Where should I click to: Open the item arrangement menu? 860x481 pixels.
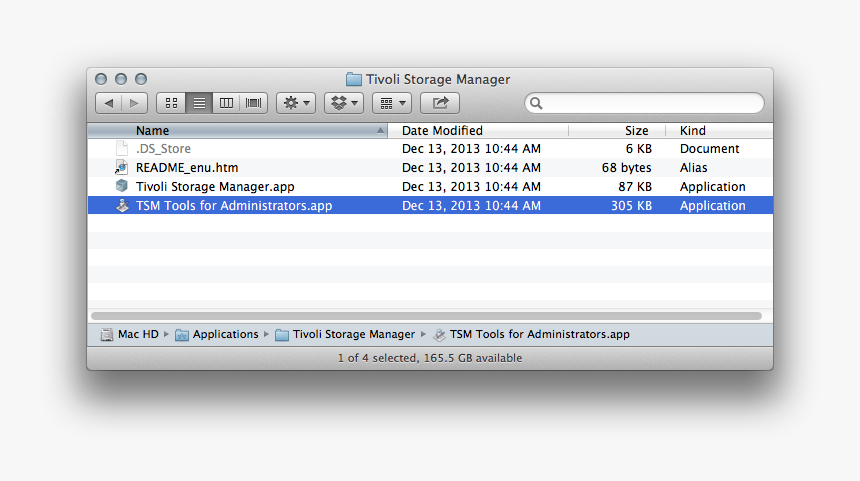[x=392, y=103]
